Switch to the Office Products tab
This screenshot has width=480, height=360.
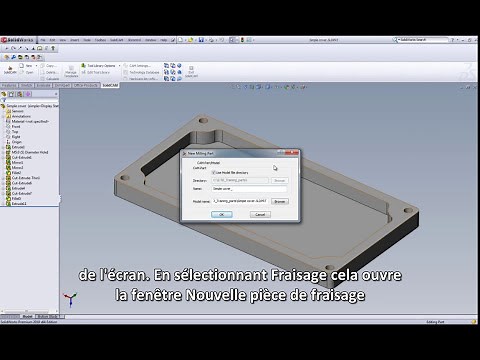click(x=86, y=85)
